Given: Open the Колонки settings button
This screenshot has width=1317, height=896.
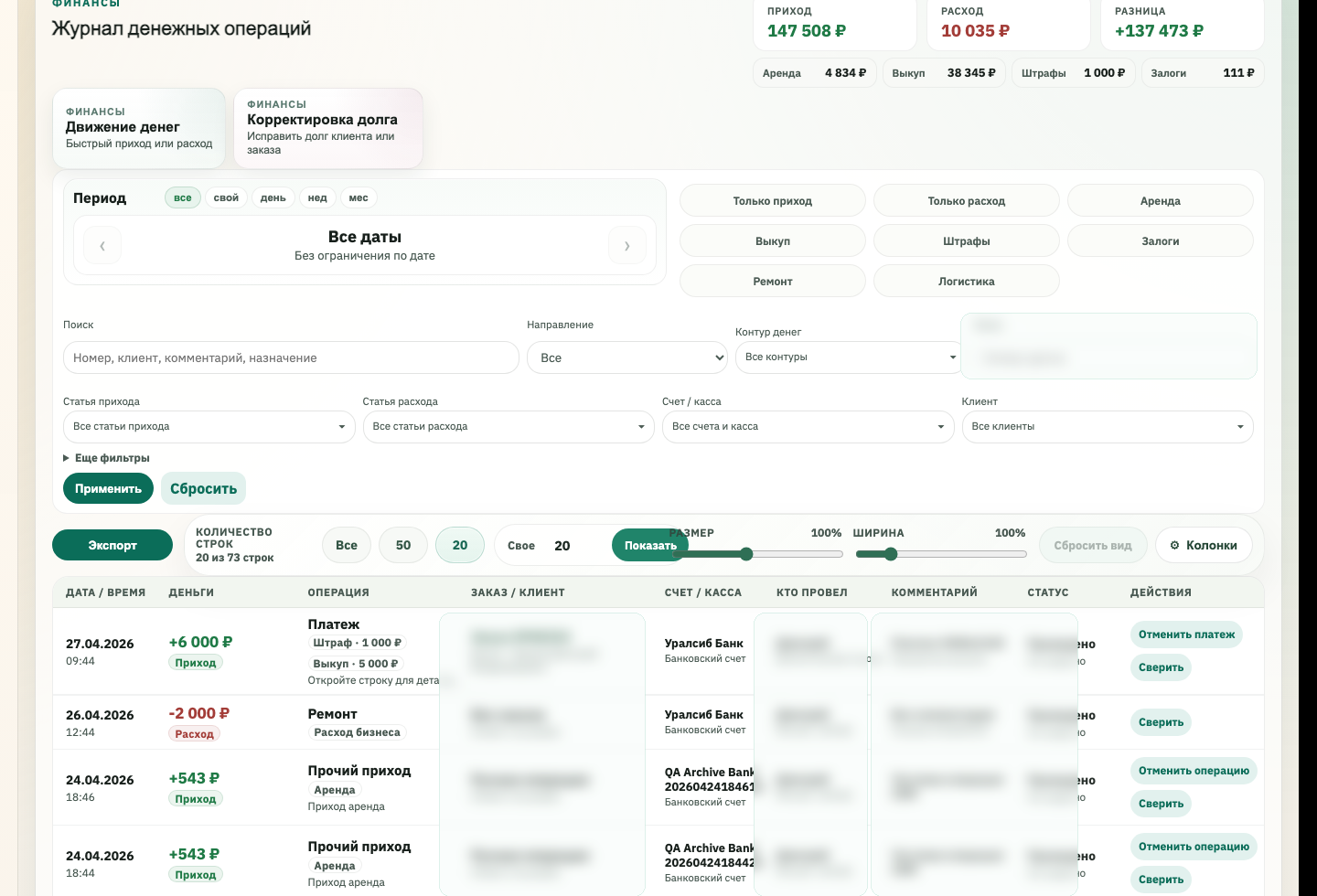Looking at the screenshot, I should coord(1204,545).
